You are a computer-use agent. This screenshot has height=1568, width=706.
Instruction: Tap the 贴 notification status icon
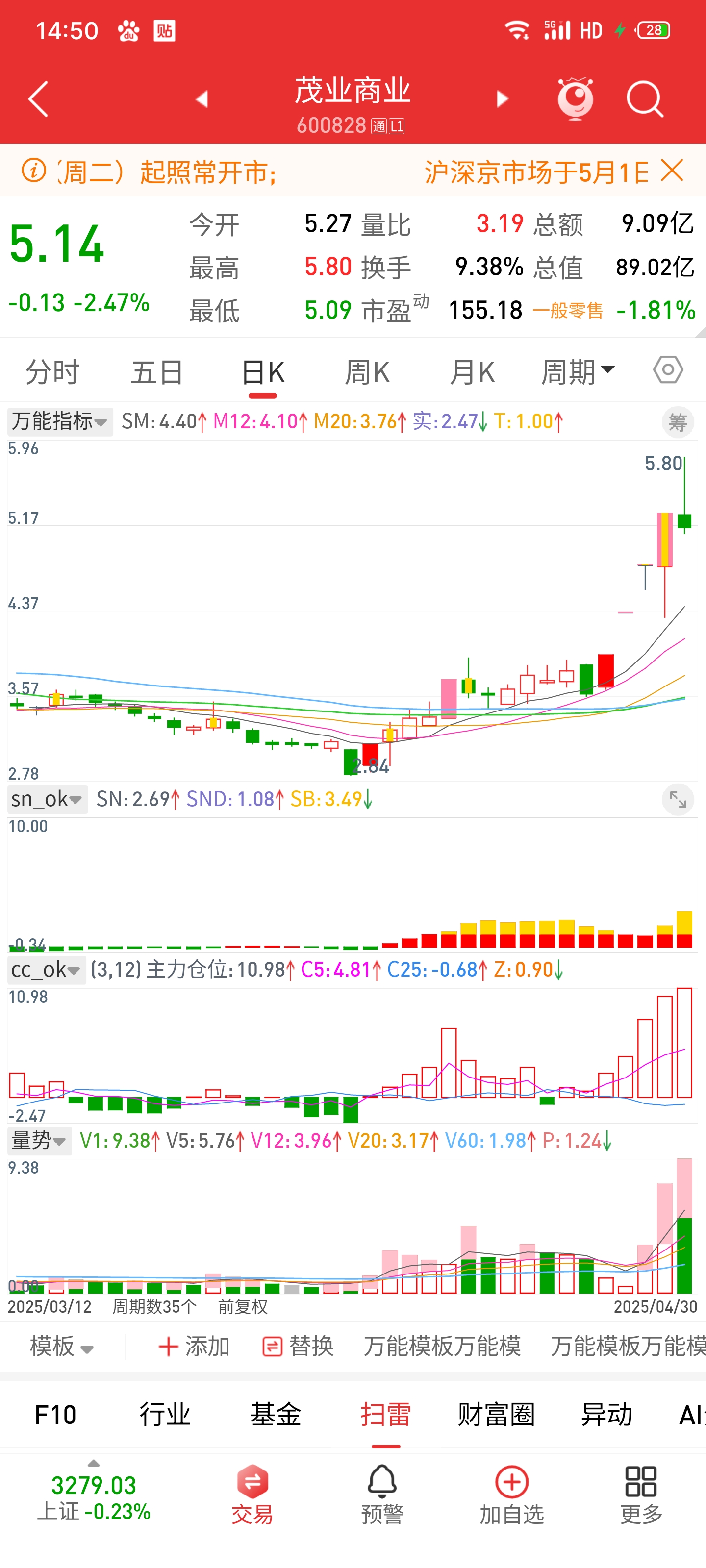coord(164,30)
